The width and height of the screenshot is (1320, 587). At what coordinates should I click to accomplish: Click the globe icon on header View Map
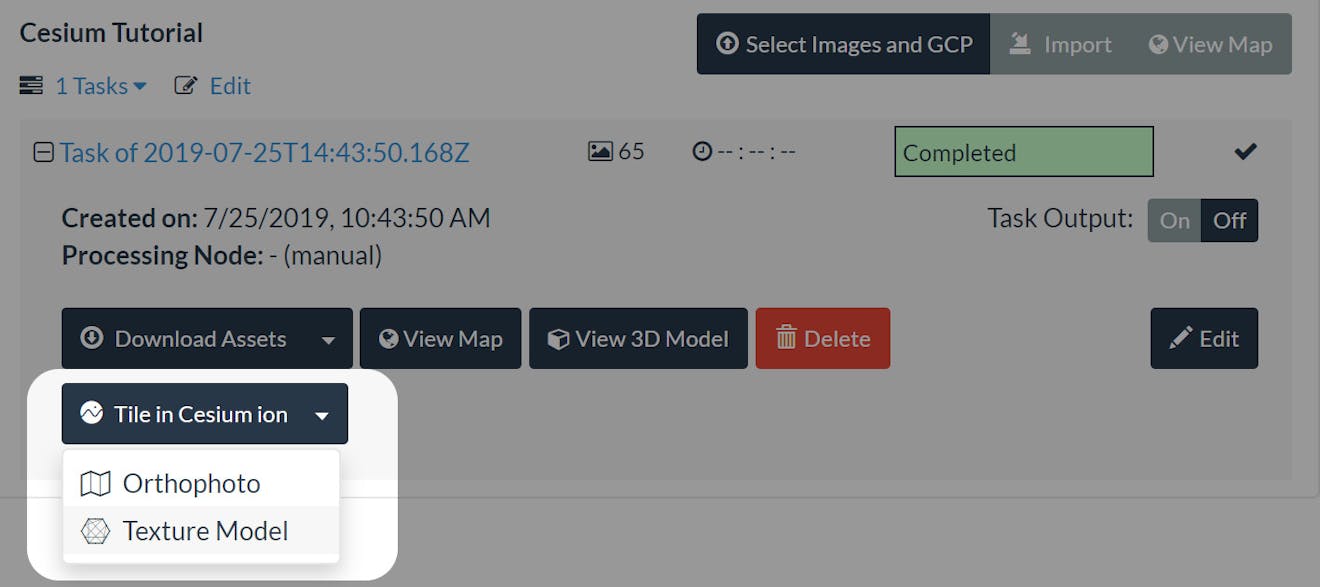(1158, 44)
